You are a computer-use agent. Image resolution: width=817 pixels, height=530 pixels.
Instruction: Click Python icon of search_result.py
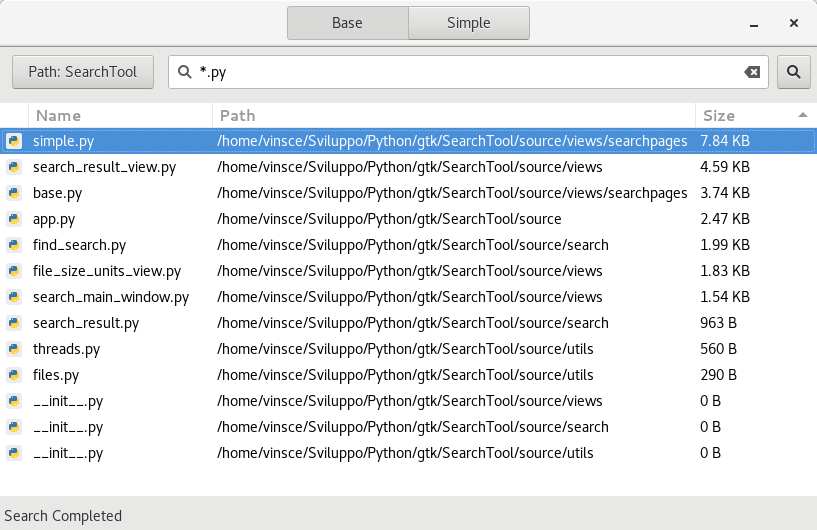pyautogui.click(x=14, y=323)
